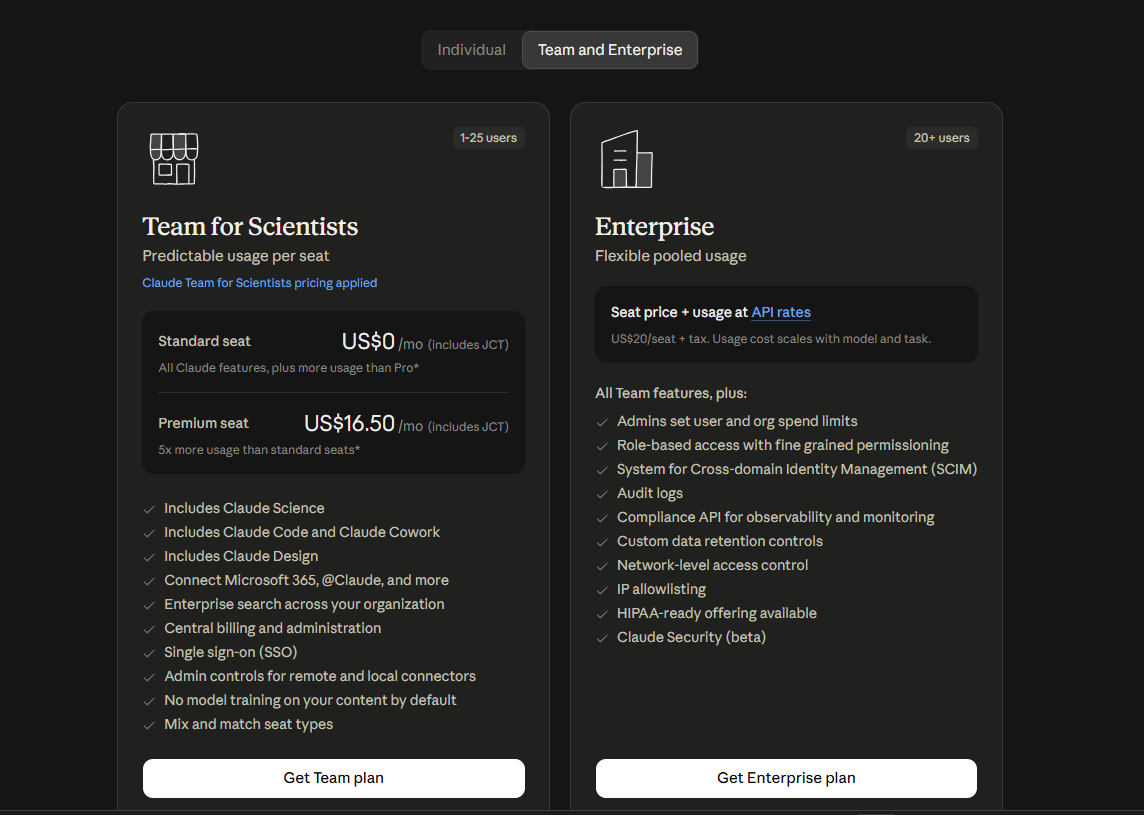1144x815 pixels.
Task: Click checkmark beside Compliance API feature
Action: 603,519
